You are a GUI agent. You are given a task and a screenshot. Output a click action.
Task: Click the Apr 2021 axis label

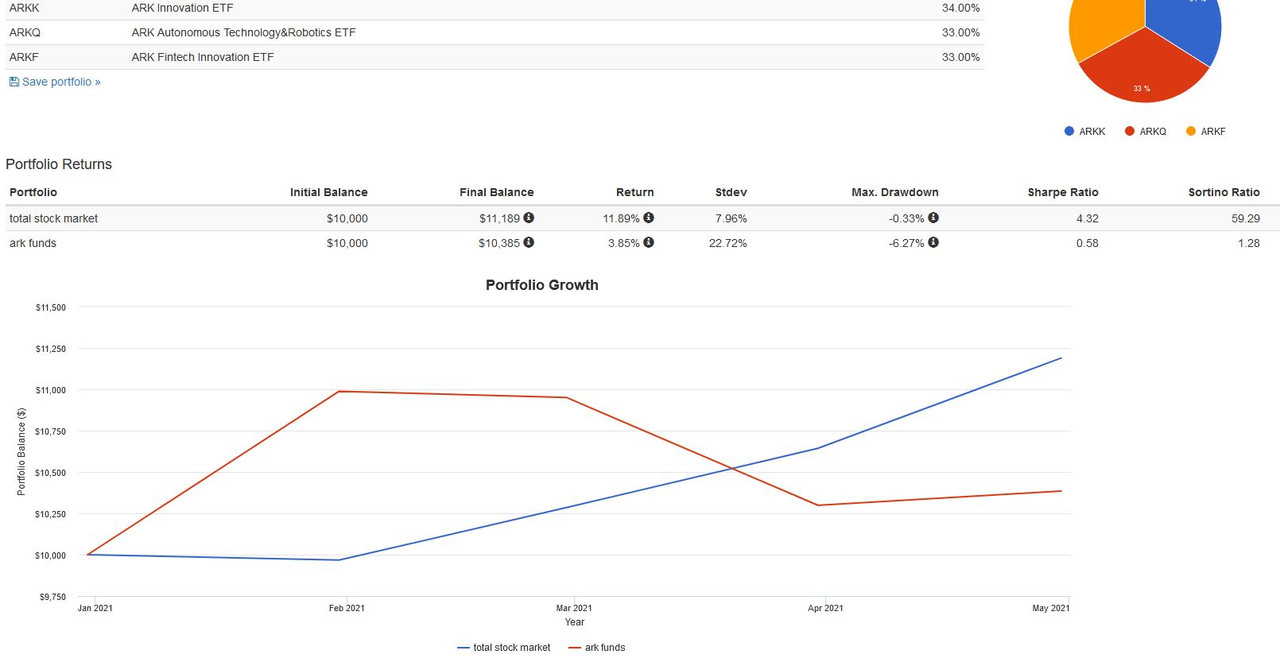pos(825,608)
